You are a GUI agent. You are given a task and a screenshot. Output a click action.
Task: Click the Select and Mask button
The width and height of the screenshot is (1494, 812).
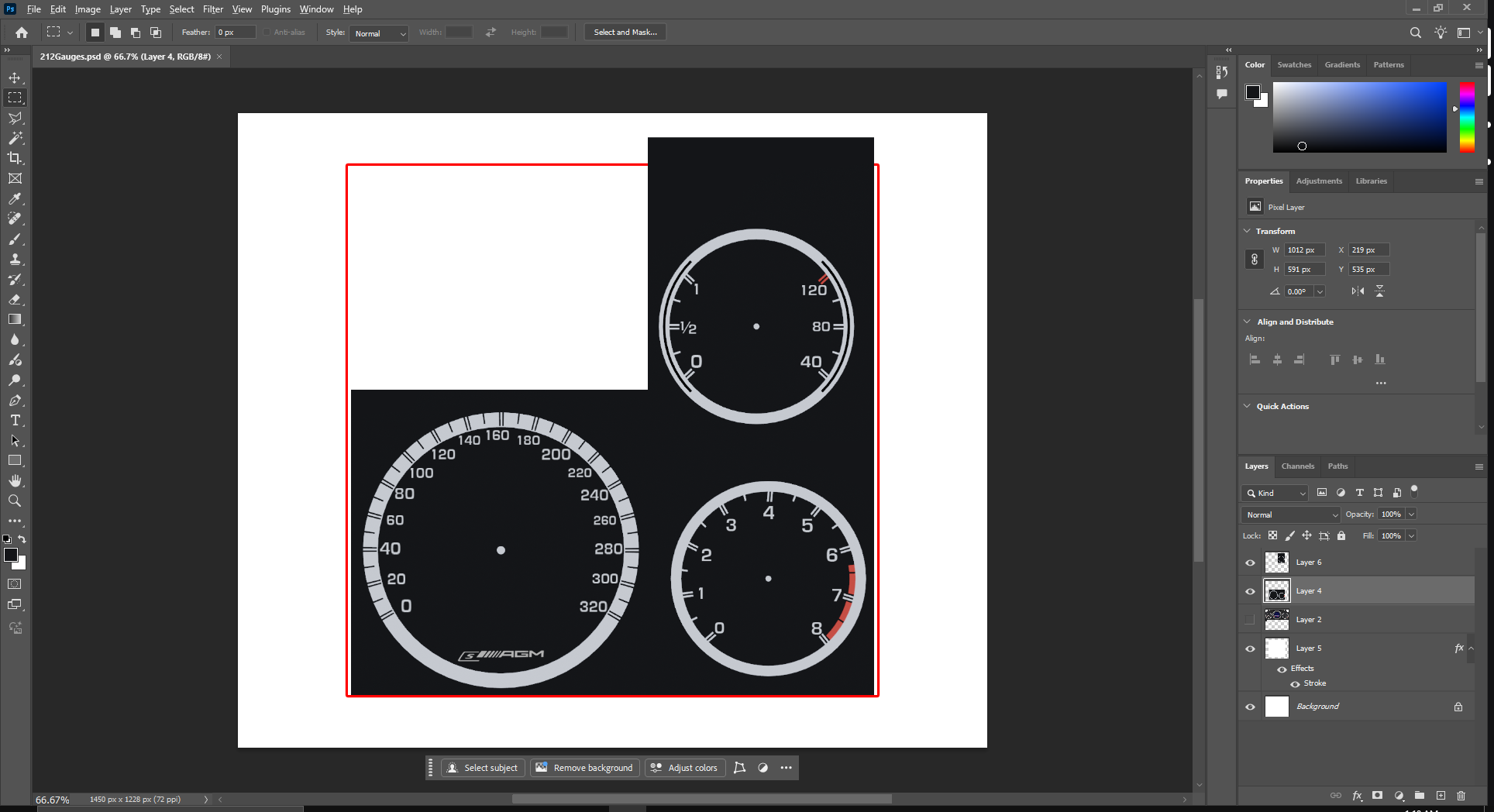point(625,33)
